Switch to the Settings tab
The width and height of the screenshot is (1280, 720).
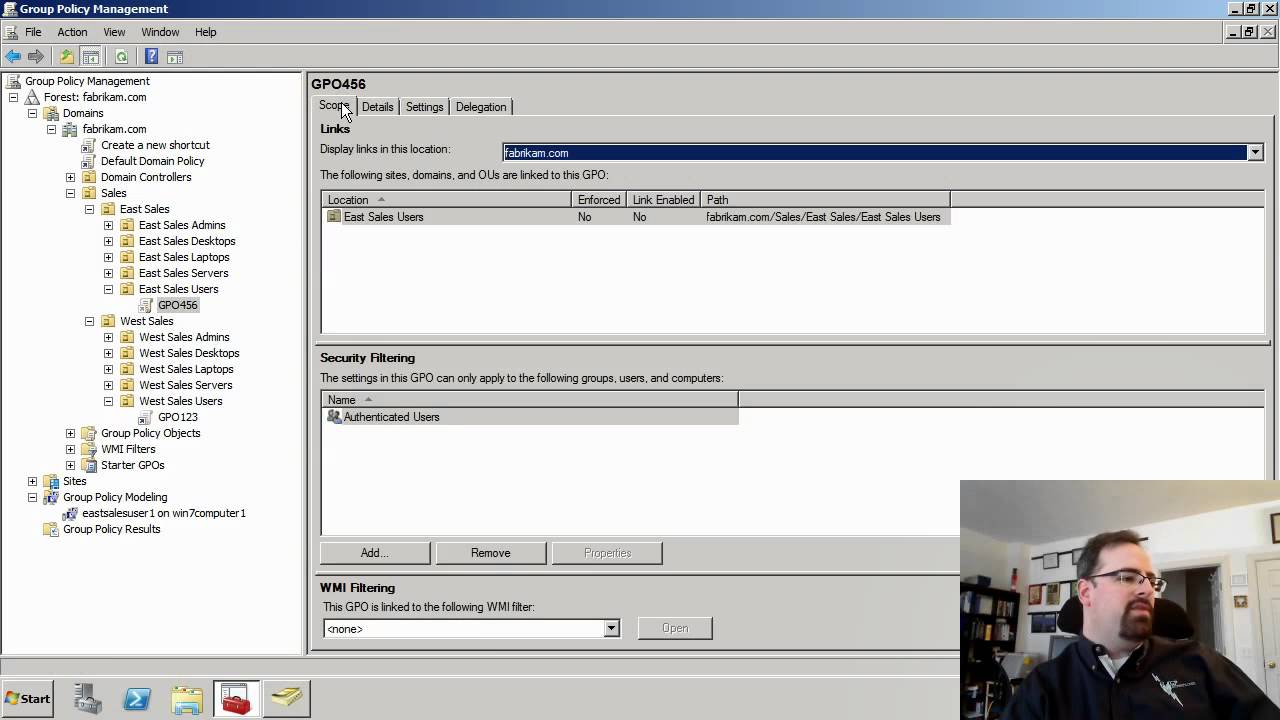click(x=424, y=107)
